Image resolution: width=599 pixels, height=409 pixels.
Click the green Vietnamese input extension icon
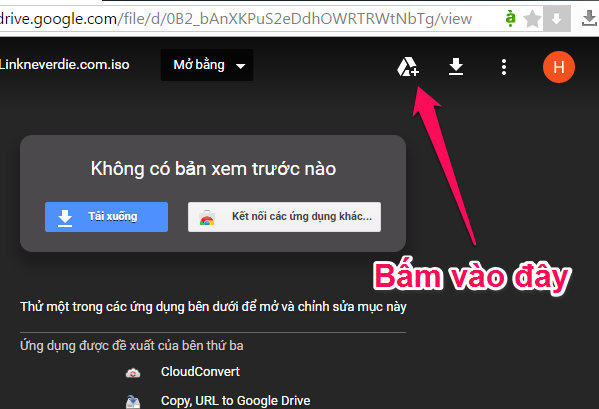pyautogui.click(x=510, y=18)
